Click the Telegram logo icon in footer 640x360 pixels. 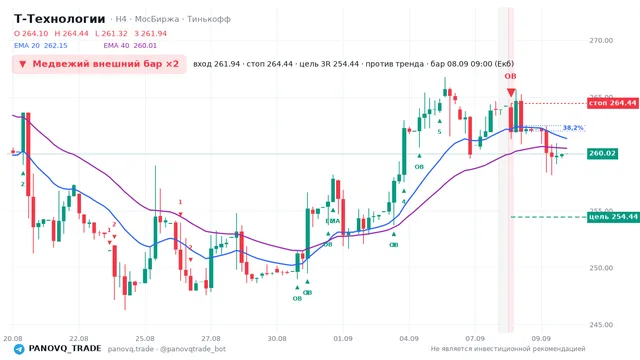point(19,349)
